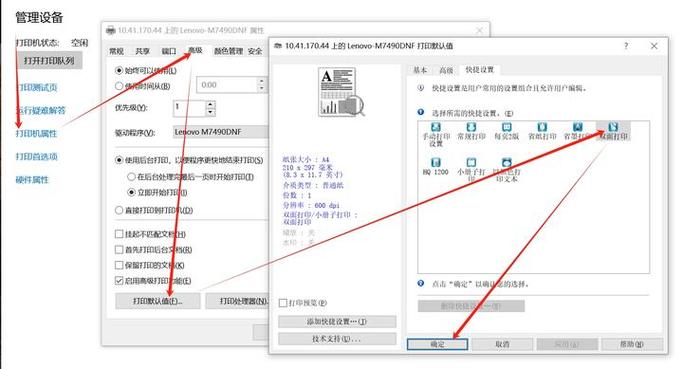Switch to 常规 tab in 属性 window
Screen dimensions: 683x369
pos(116,51)
